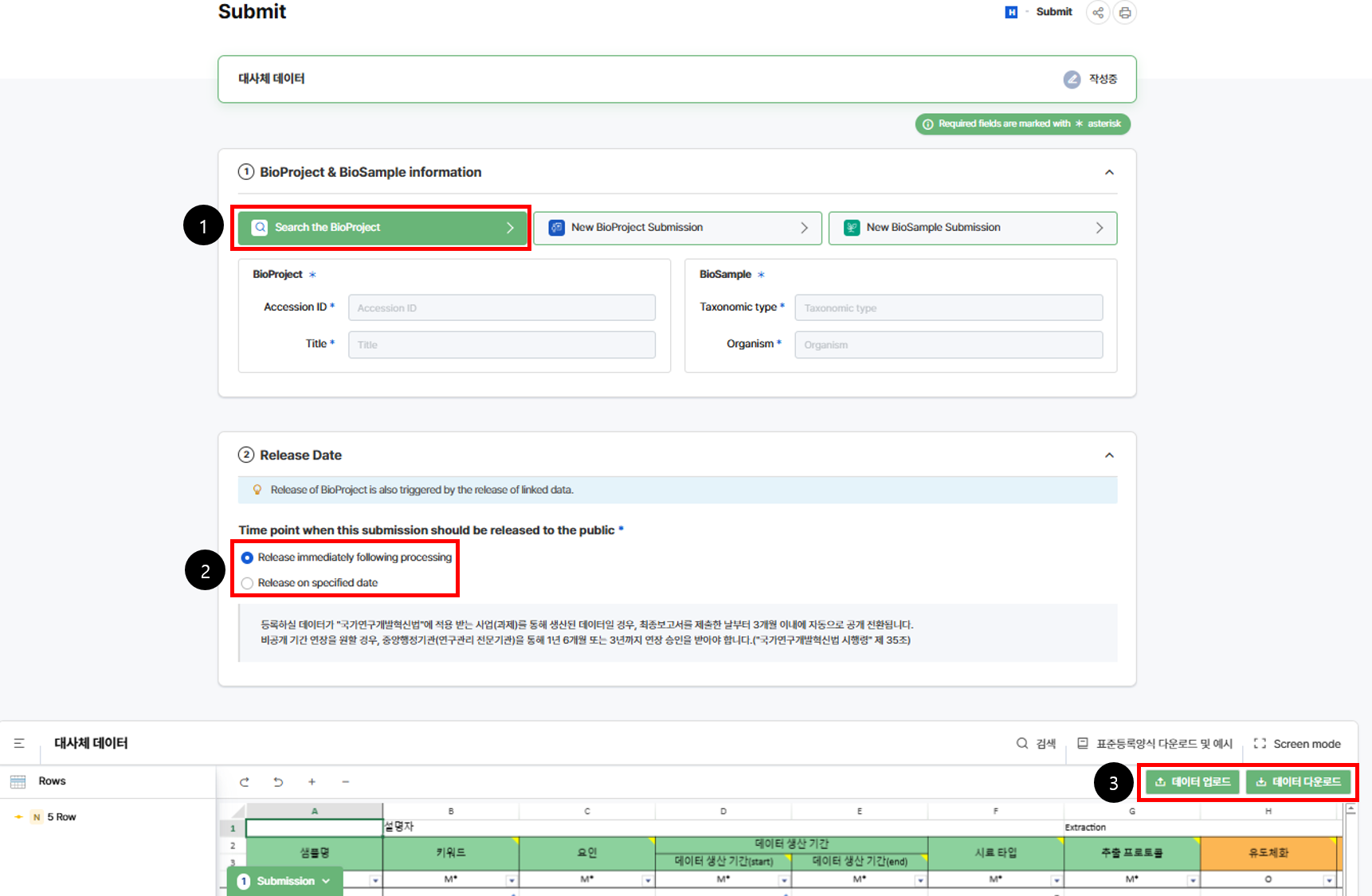This screenshot has height=896, width=1372.
Task: Select Release on specified date option
Action: (x=248, y=583)
